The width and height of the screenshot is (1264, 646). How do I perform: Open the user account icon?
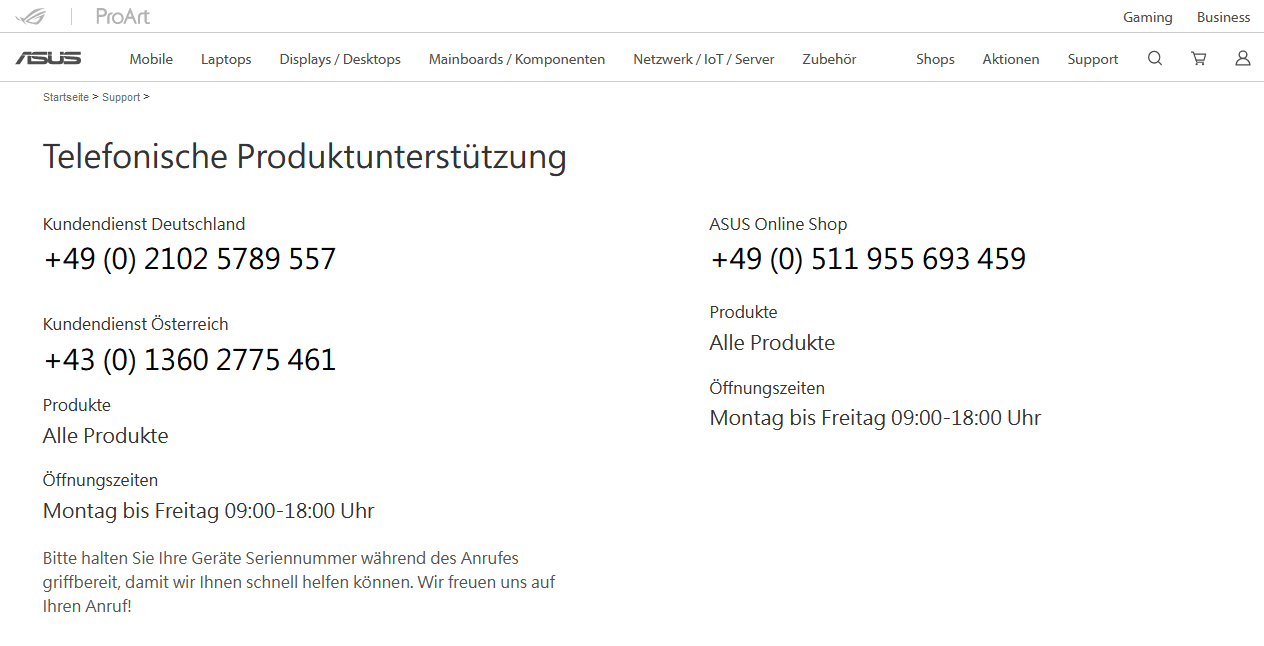pos(1242,58)
